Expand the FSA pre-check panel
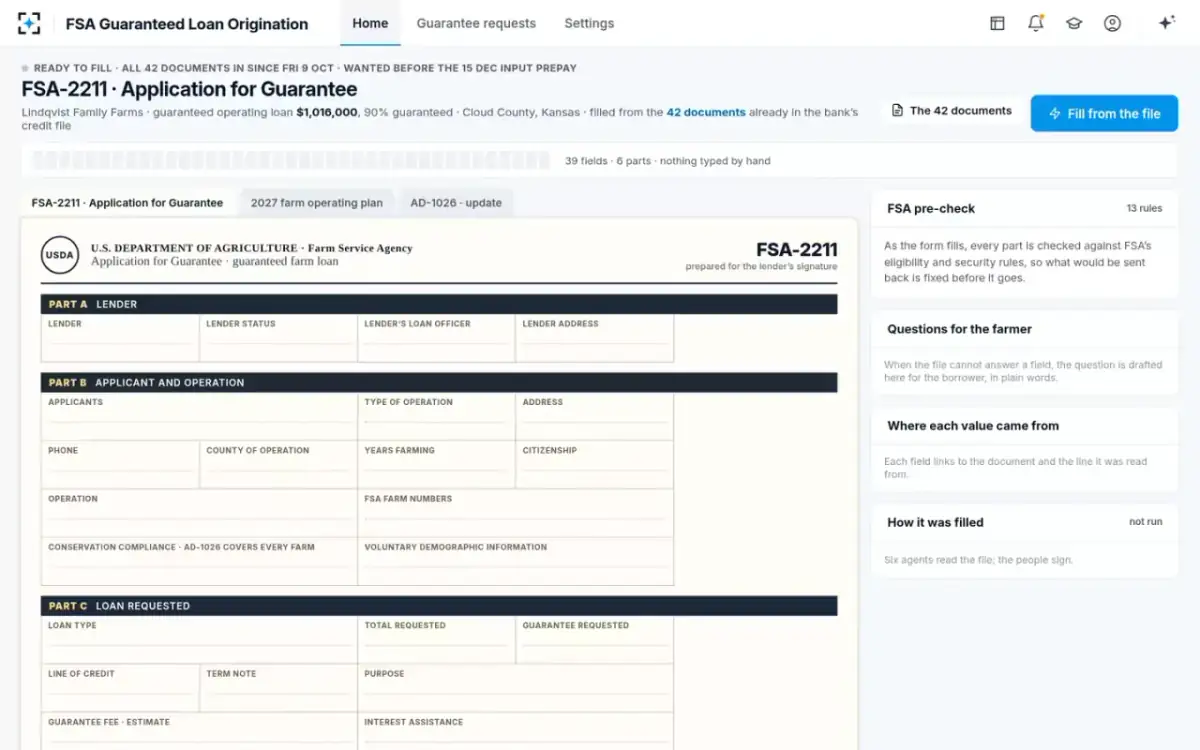This screenshot has width=1200, height=750. point(1025,209)
